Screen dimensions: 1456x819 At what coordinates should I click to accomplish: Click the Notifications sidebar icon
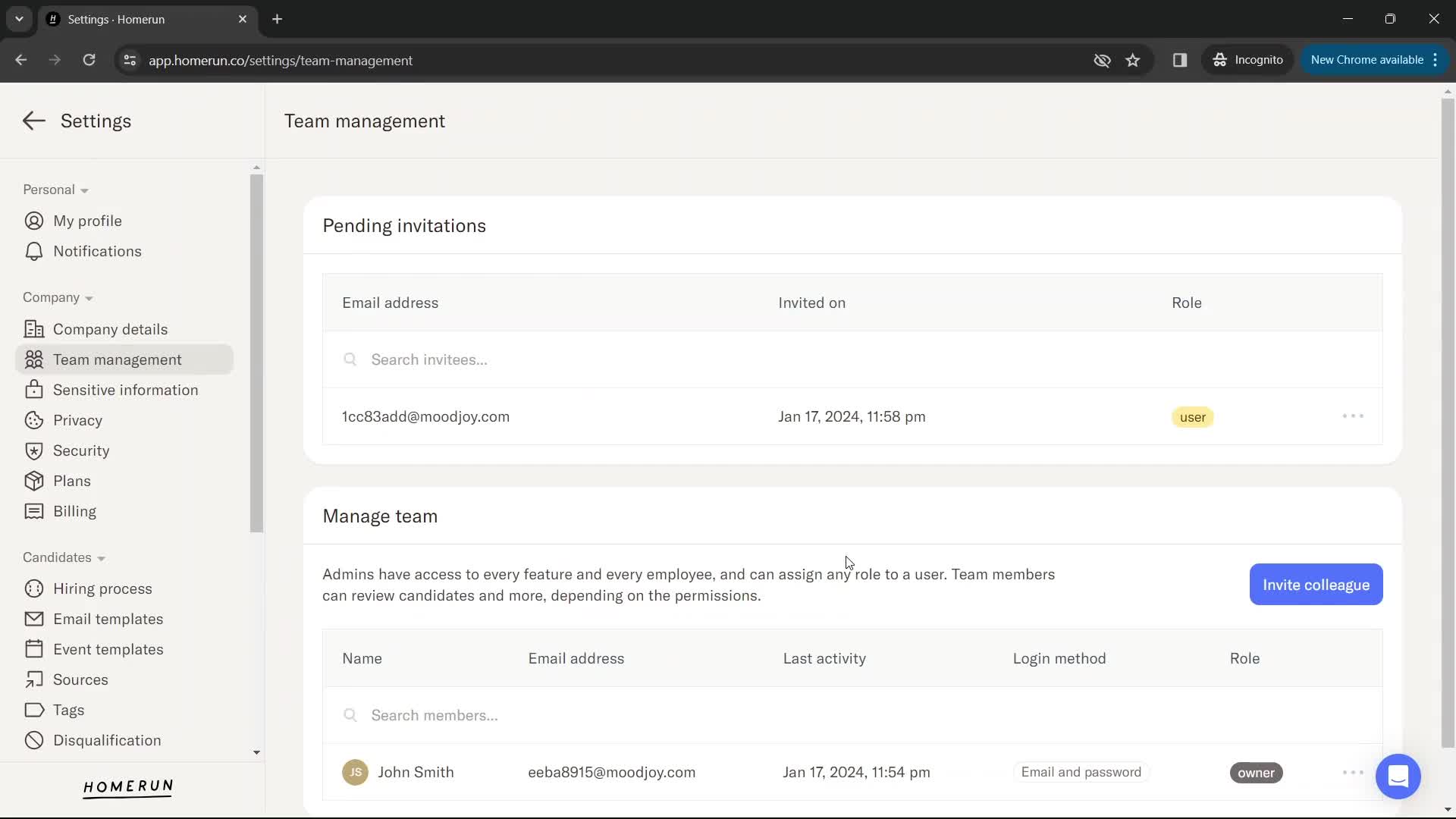point(35,251)
